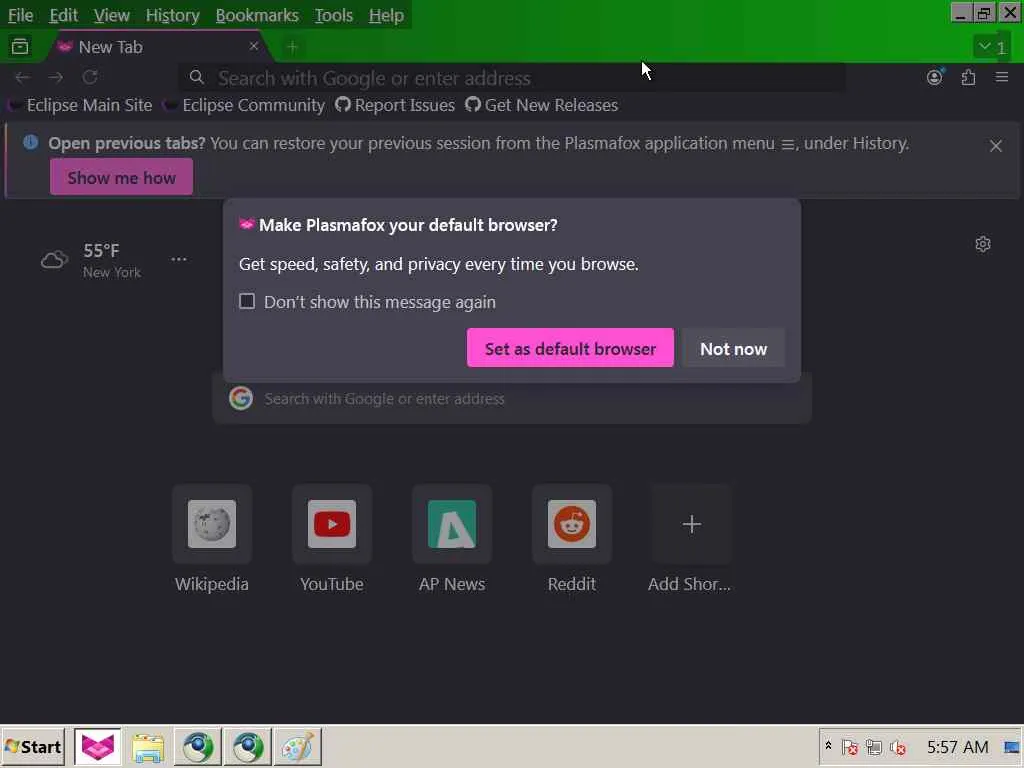Click the second globe browser taskbar icon
Image resolution: width=1024 pixels, height=768 pixels.
(248, 746)
